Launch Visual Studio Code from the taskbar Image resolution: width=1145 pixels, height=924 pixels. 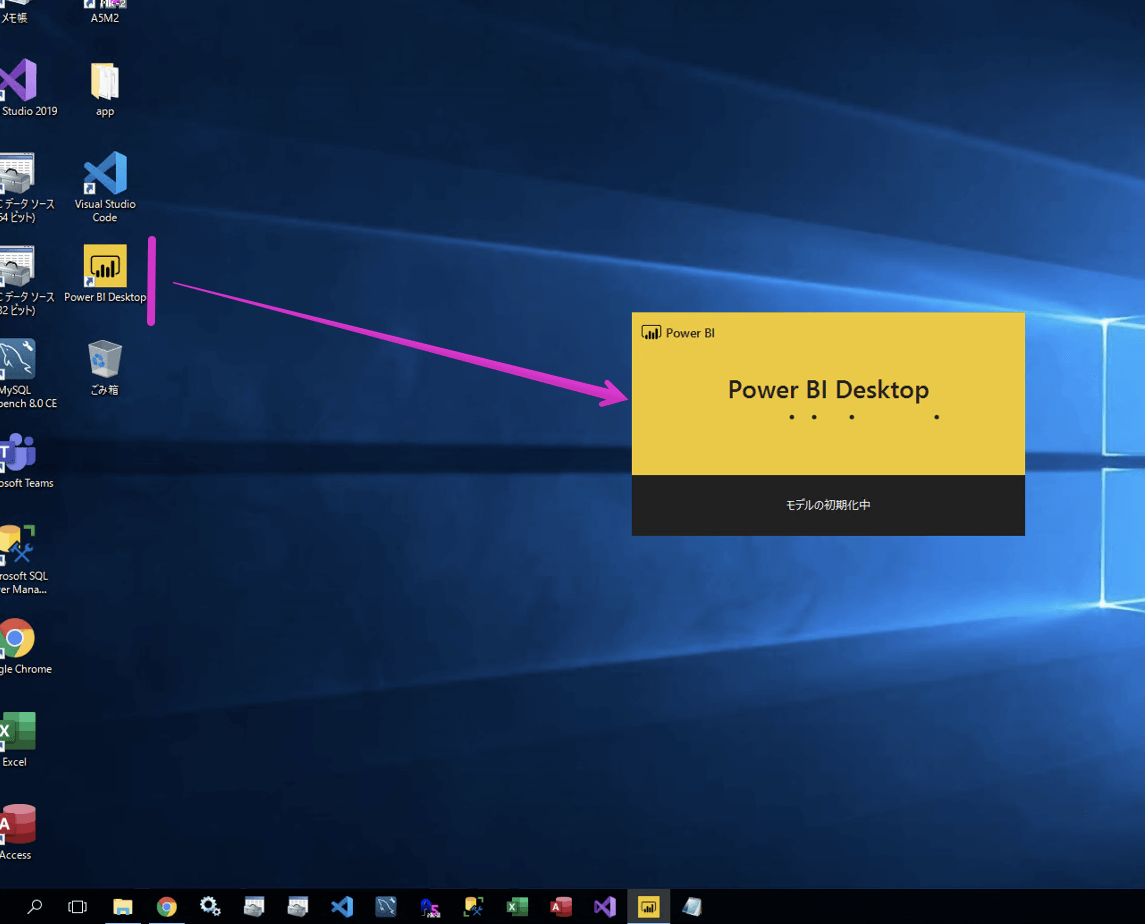(342, 906)
